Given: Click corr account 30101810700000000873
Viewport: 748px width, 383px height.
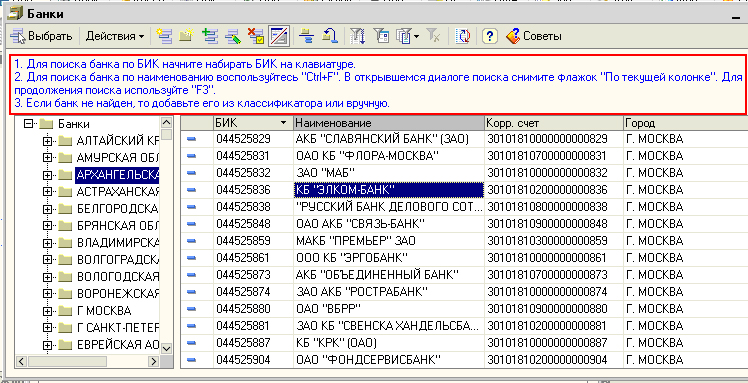Looking at the screenshot, I should click(554, 275).
